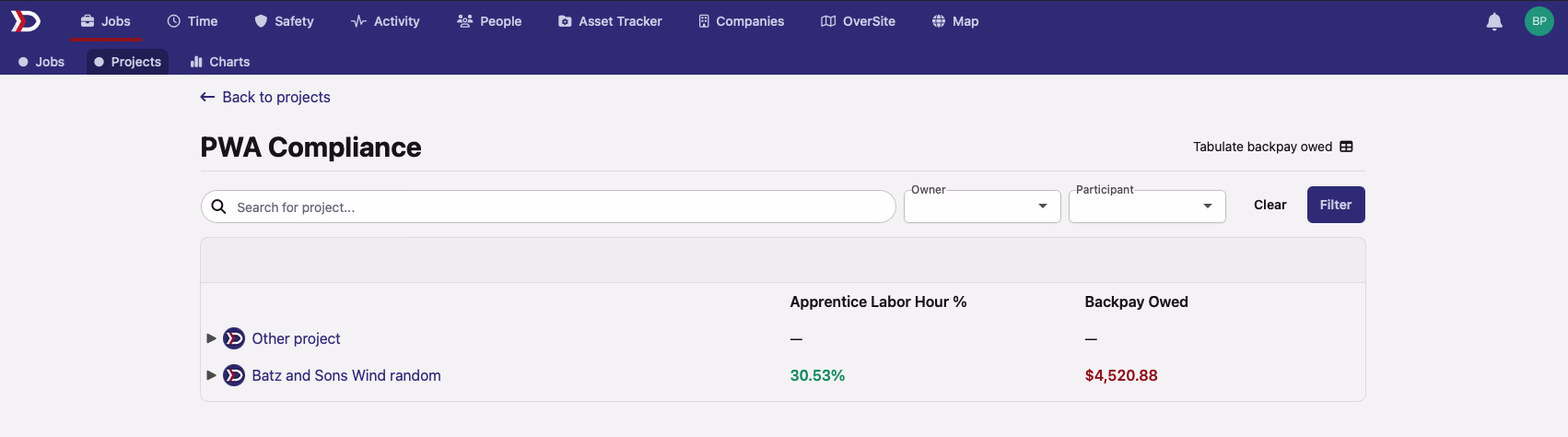The height and width of the screenshot is (437, 1568).
Task: Click the company logo in top-left corner
Action: pyautogui.click(x=26, y=20)
